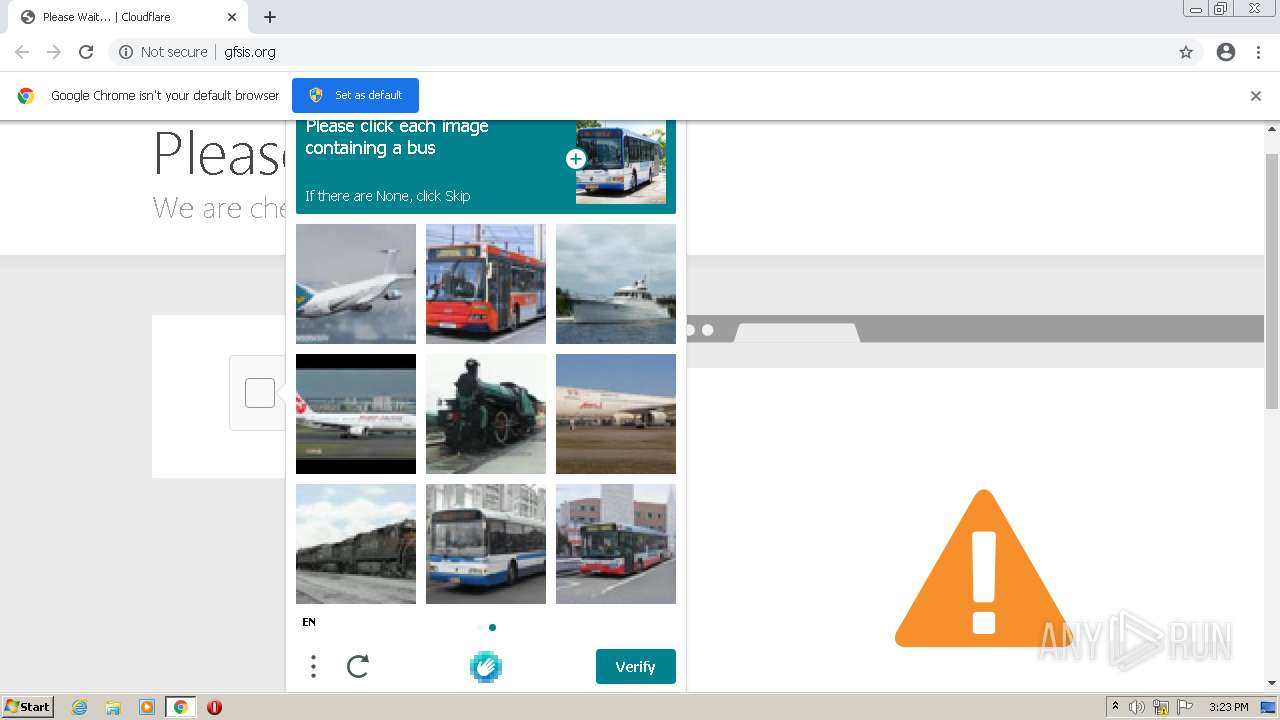Click the browser back arrow
Screen dimensions: 1280x720
coord(22,52)
